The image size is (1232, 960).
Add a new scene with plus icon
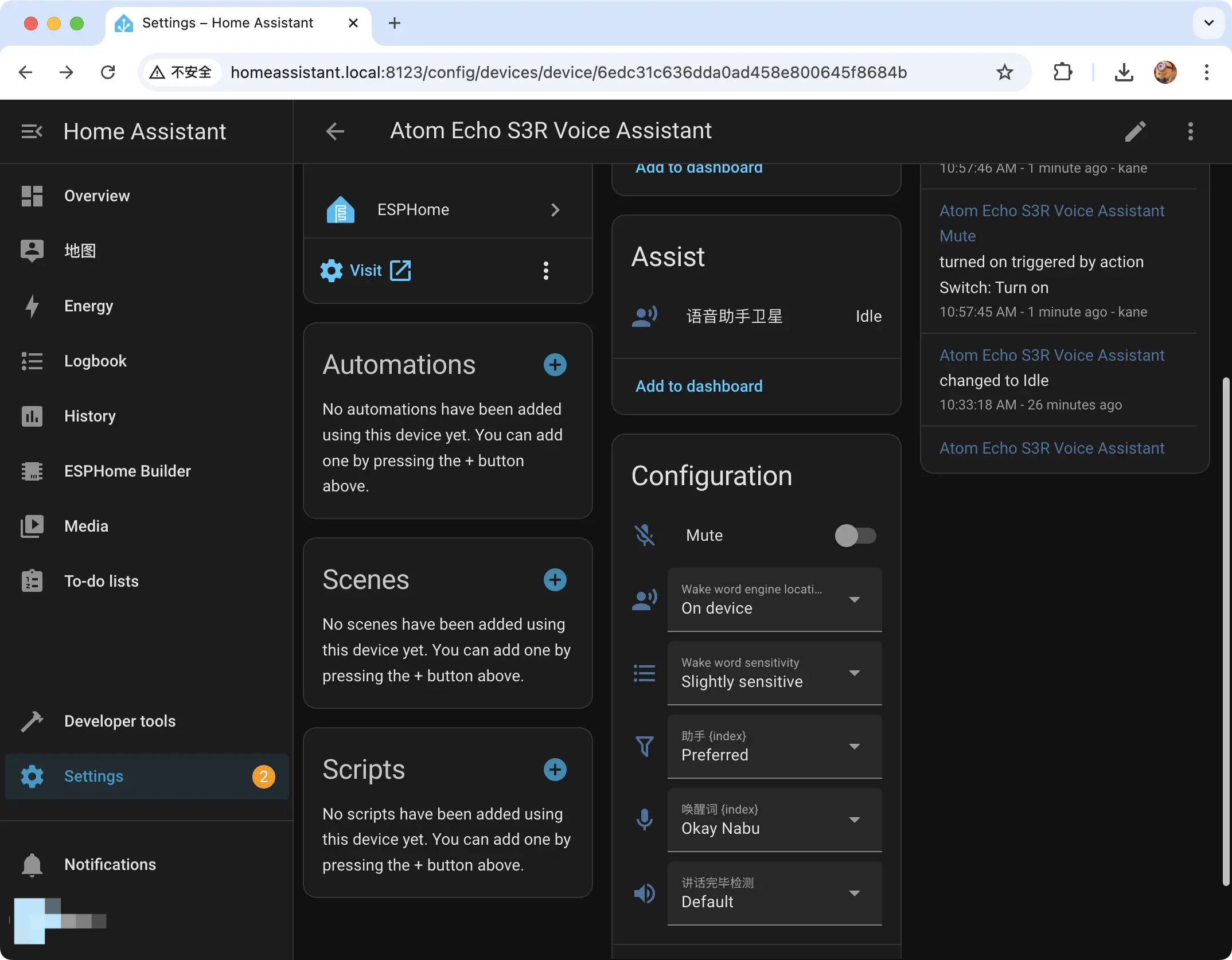tap(555, 580)
